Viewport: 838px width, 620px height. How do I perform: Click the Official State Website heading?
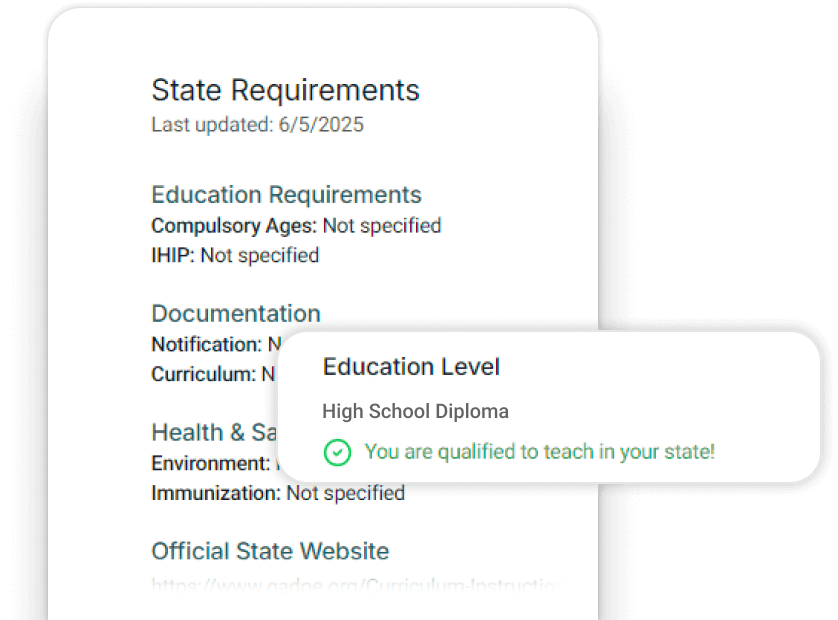click(270, 551)
